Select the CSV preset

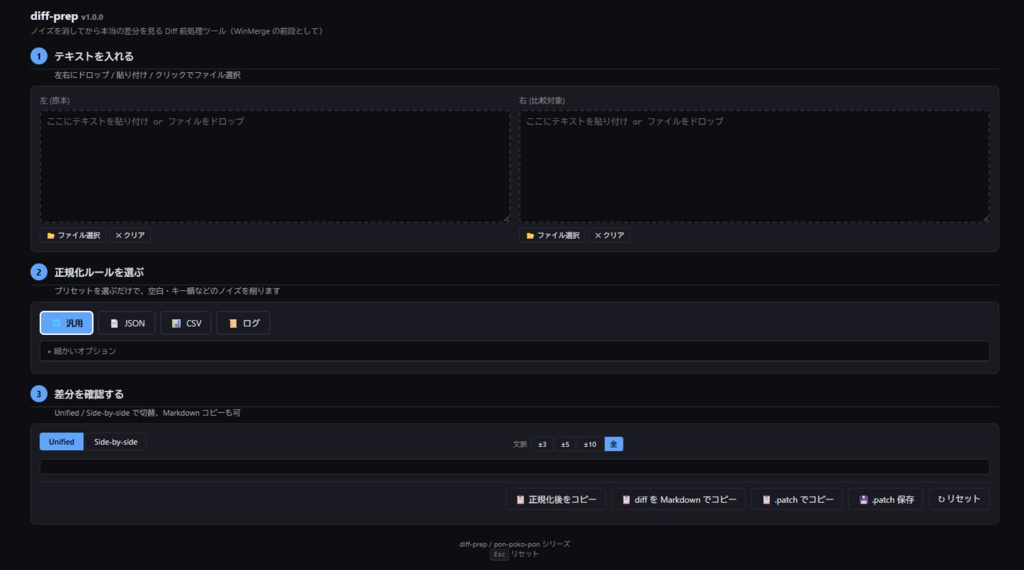186,323
